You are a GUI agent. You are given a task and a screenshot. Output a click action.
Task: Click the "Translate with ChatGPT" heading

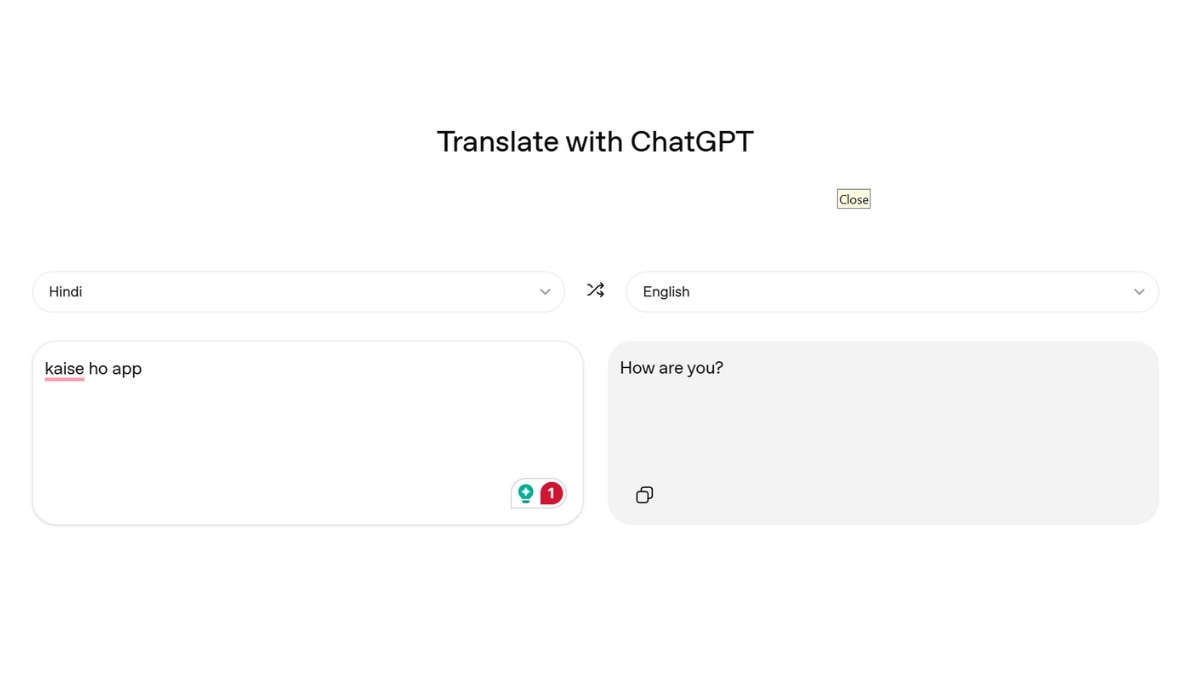tap(595, 141)
